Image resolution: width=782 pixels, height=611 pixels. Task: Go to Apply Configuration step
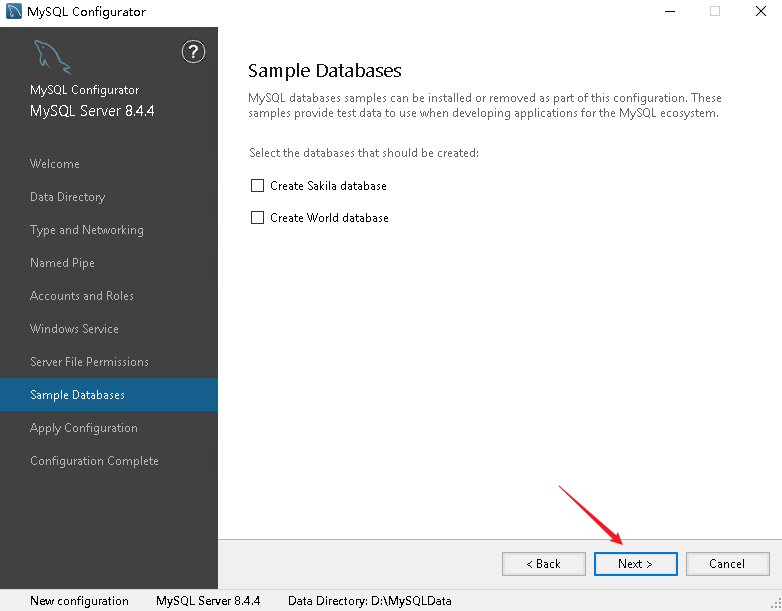(84, 428)
